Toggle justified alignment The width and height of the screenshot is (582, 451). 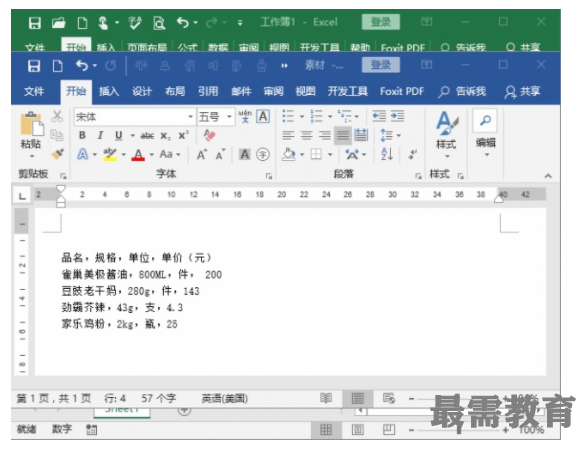tap(343, 135)
